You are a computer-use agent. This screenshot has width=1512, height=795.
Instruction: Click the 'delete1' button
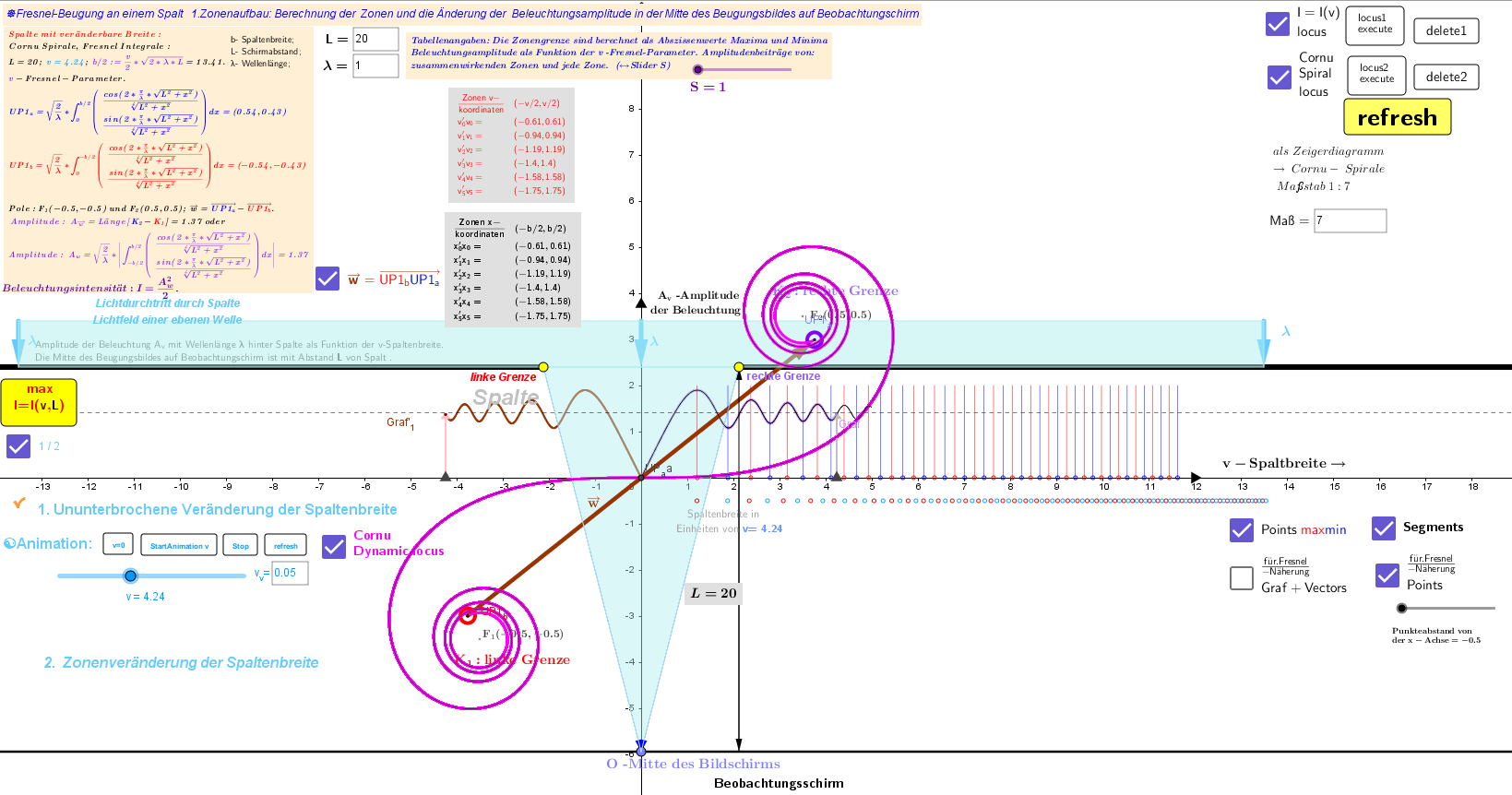click(1446, 30)
